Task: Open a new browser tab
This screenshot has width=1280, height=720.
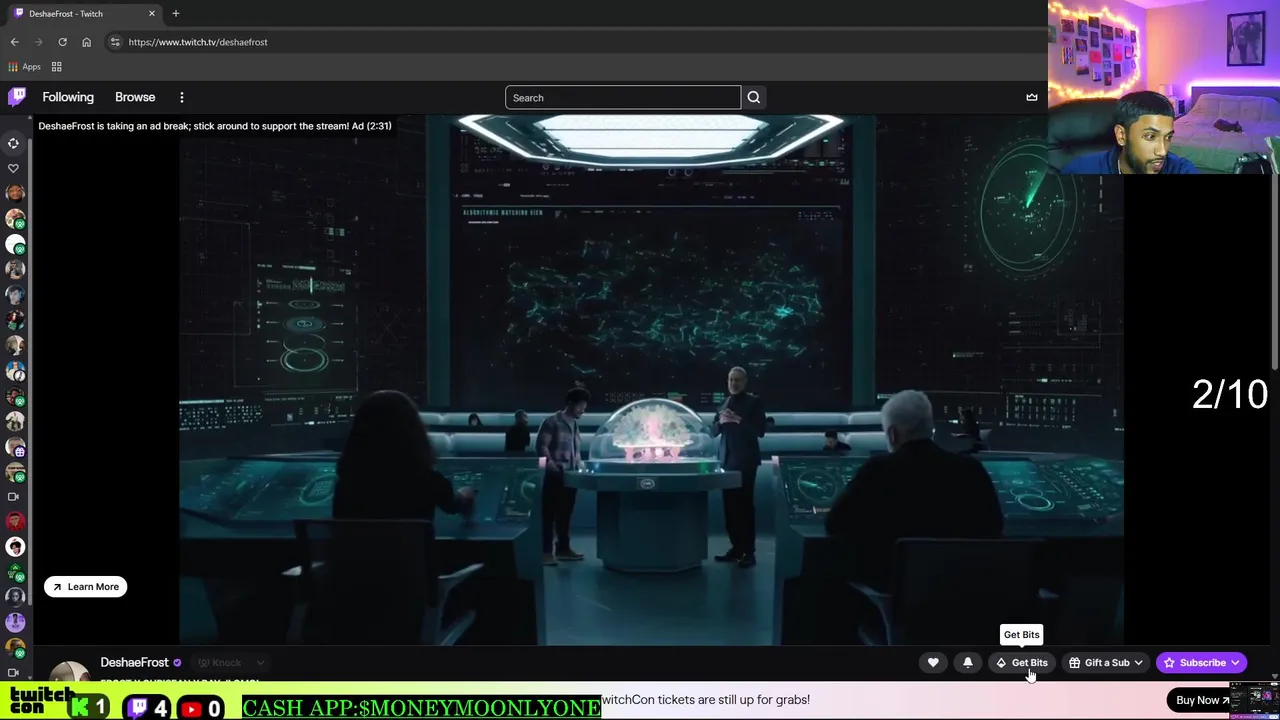Action: (176, 13)
